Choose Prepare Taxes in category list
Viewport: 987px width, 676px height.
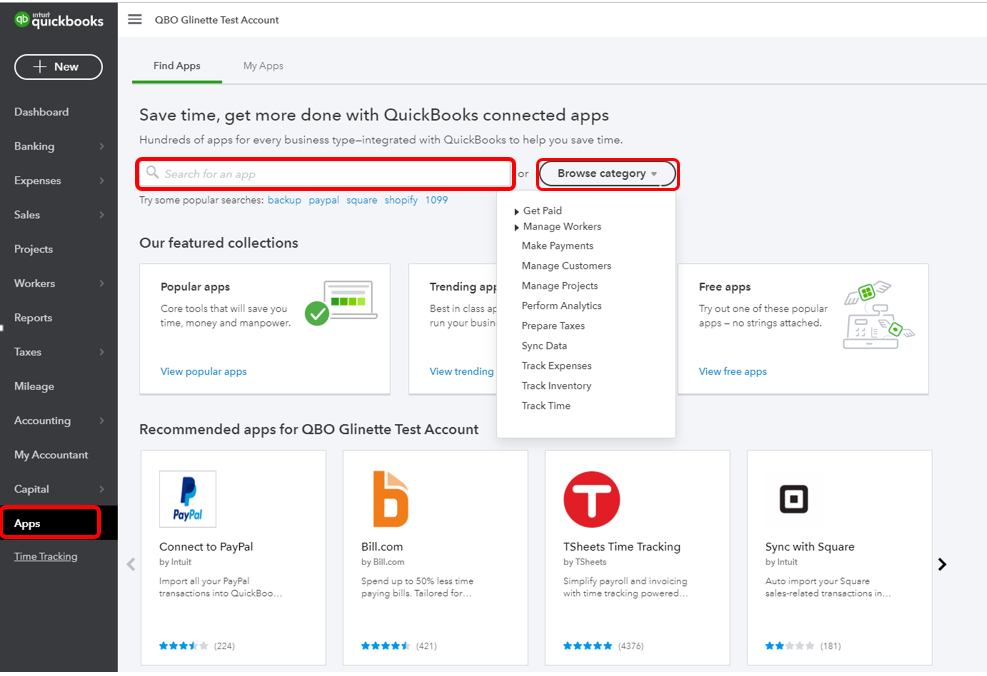click(553, 326)
